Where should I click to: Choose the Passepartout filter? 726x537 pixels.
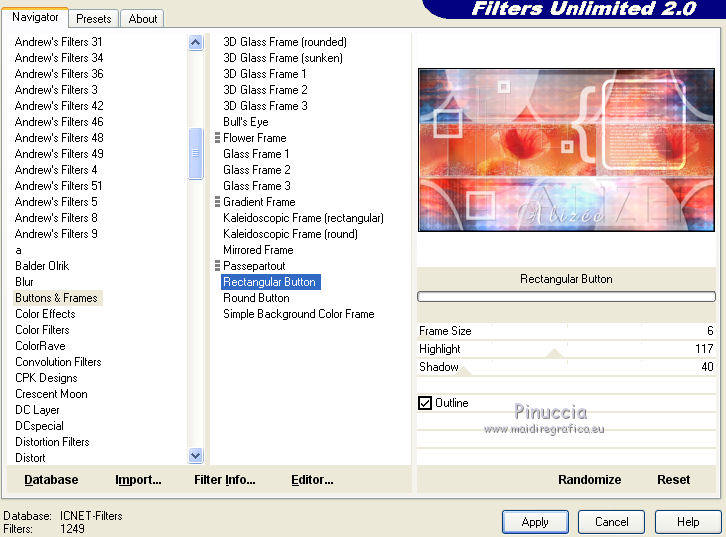coord(254,266)
